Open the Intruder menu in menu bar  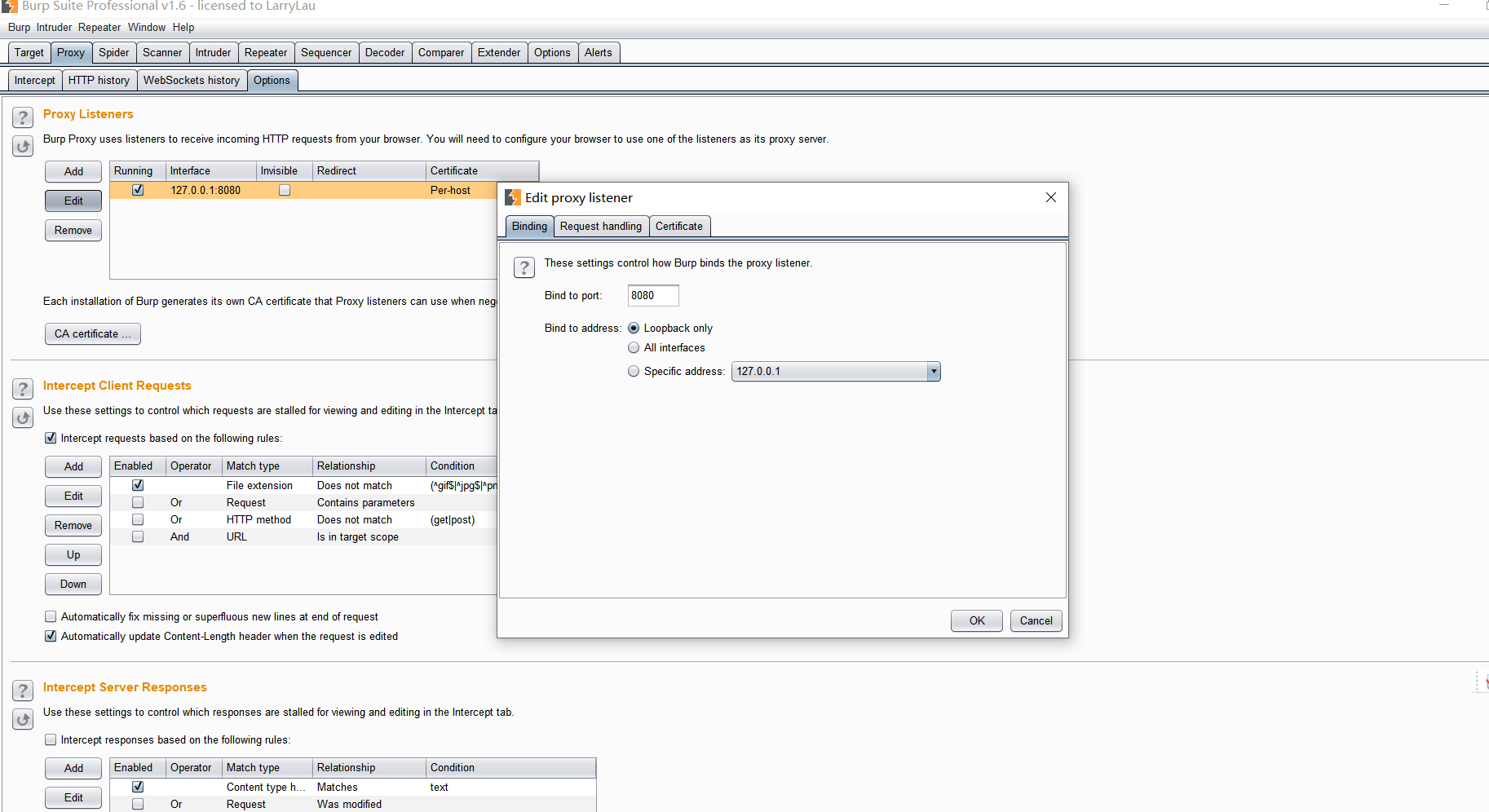tap(54, 27)
